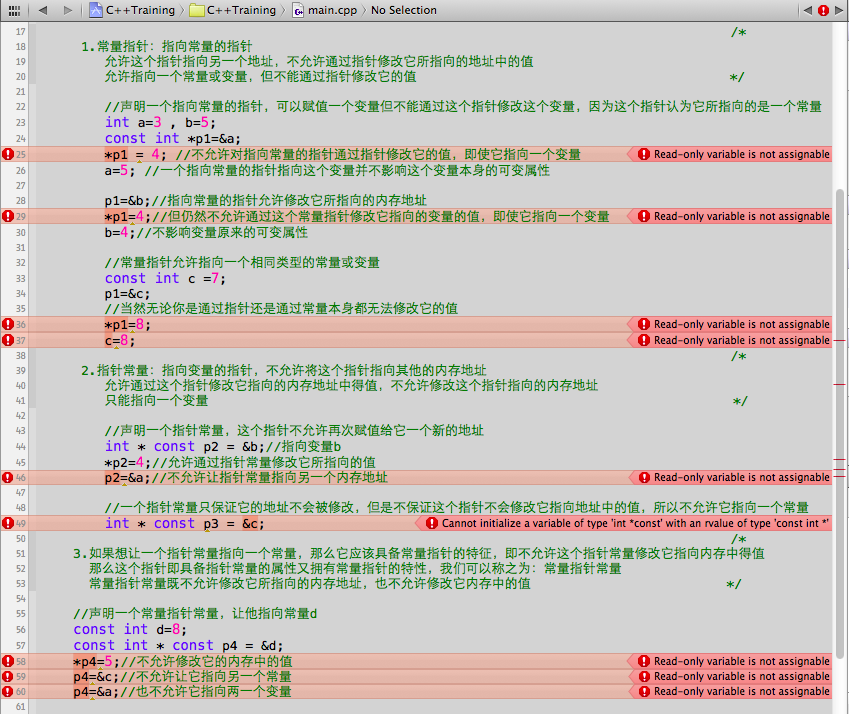Click on 'const int d=8;' code line
The image size is (849, 714).
coord(130,630)
